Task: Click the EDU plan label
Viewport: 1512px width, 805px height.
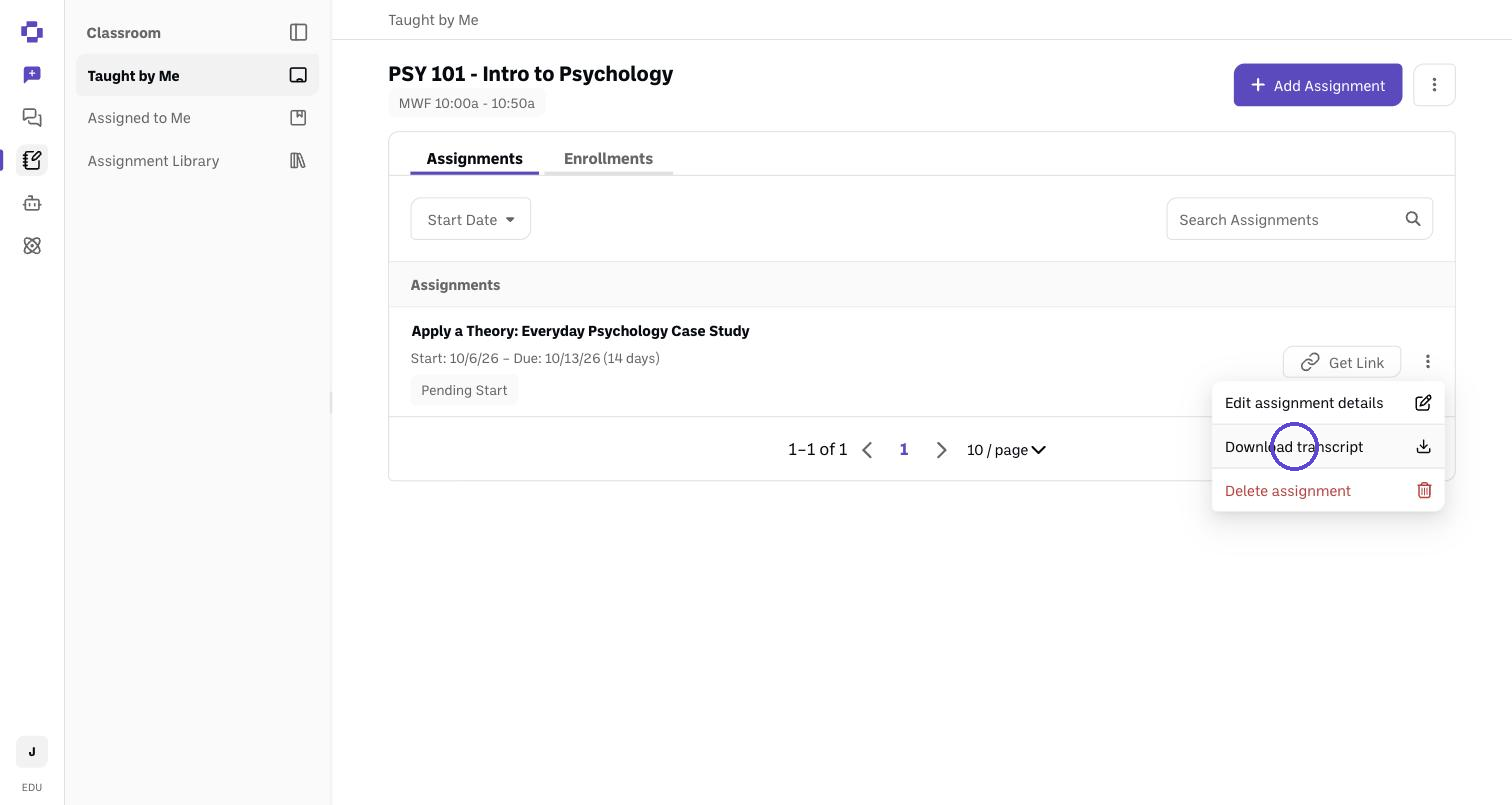Action: tap(32, 787)
